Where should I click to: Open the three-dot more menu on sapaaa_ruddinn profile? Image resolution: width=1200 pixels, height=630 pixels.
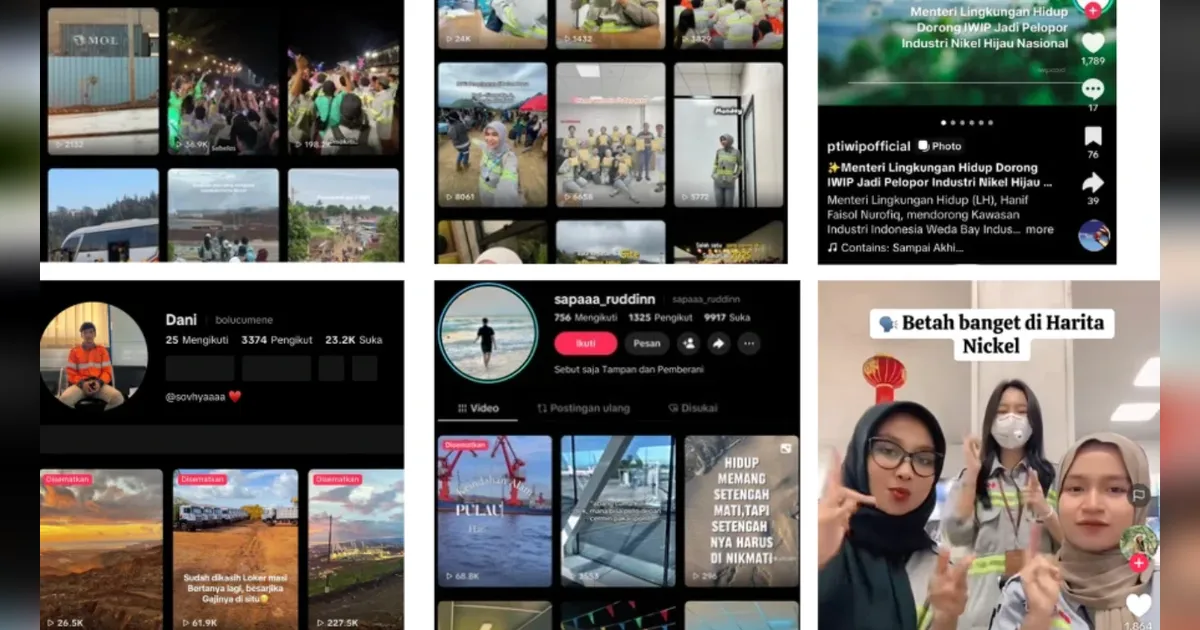pyautogui.click(x=748, y=343)
